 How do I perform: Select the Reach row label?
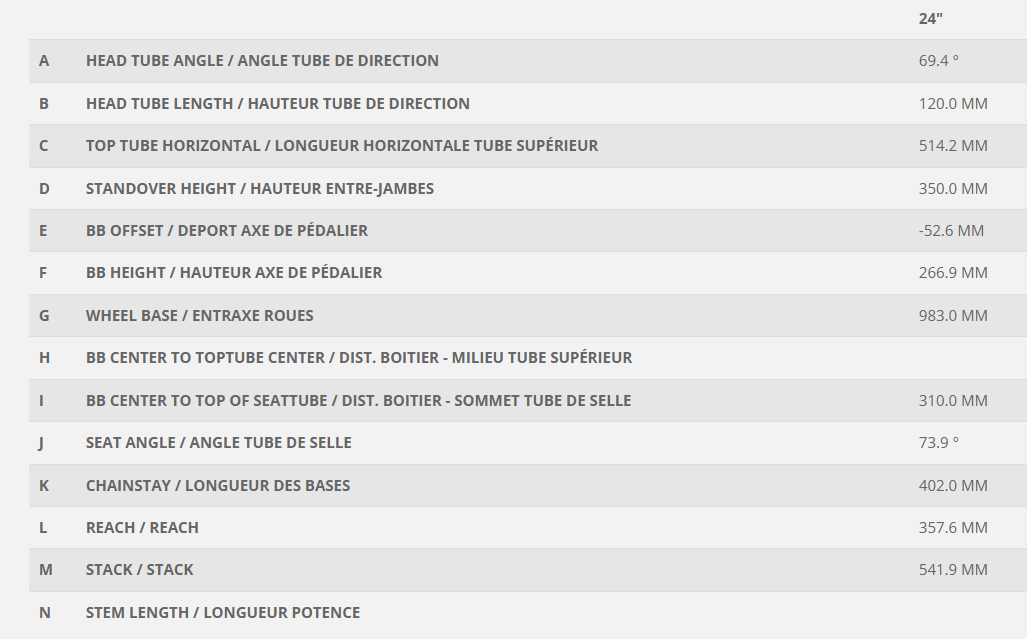pos(142,528)
